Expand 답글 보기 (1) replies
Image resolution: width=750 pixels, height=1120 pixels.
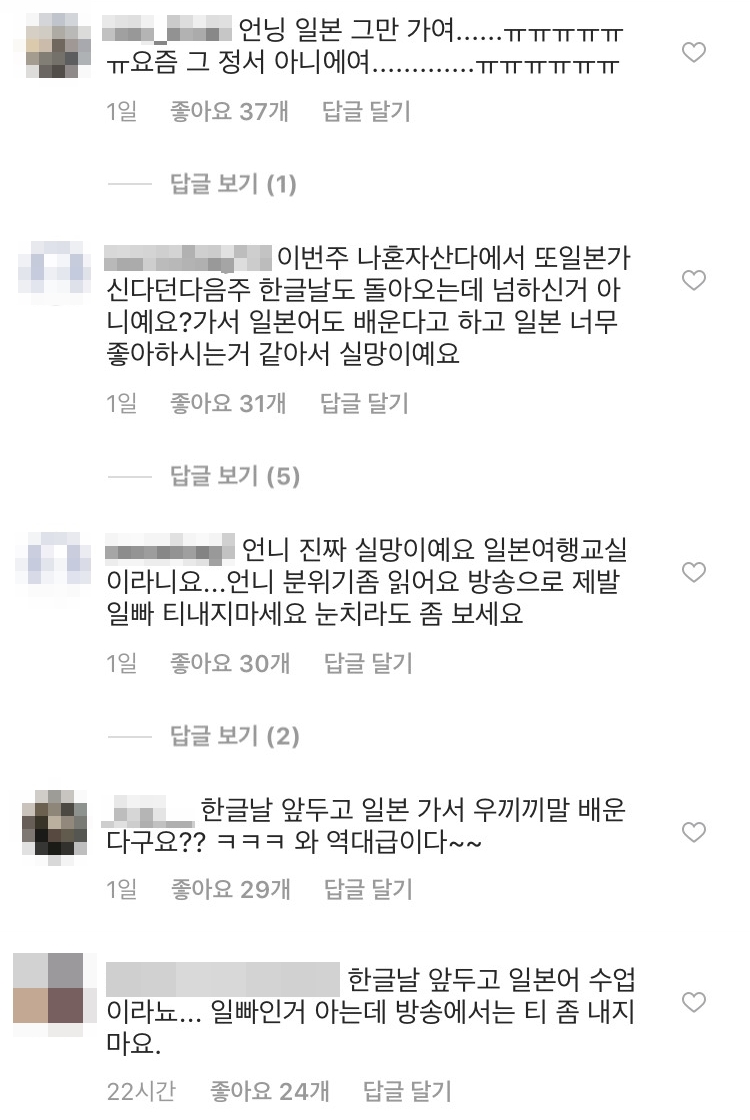(x=233, y=184)
